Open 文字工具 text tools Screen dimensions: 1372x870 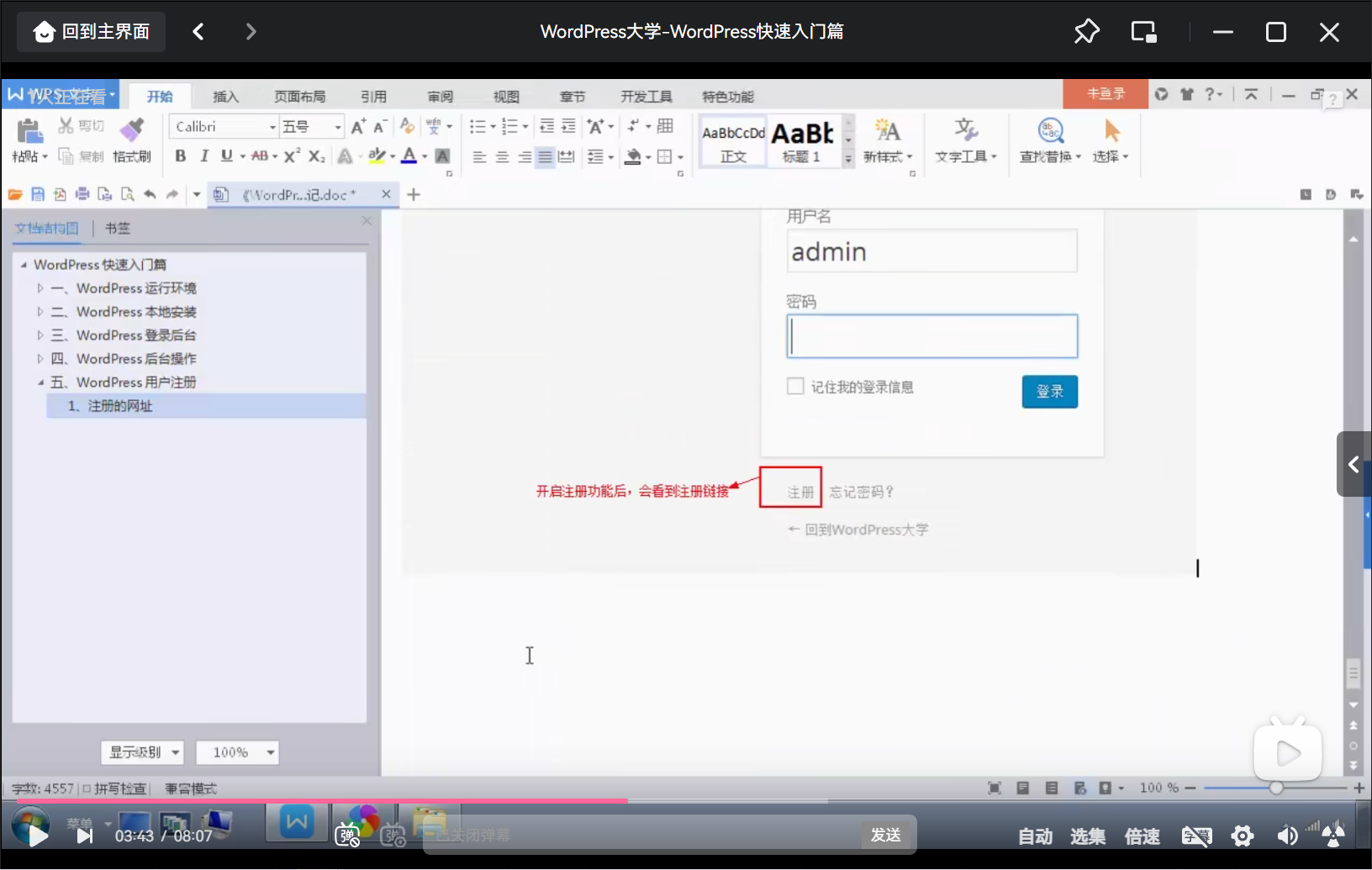pyautogui.click(x=965, y=141)
